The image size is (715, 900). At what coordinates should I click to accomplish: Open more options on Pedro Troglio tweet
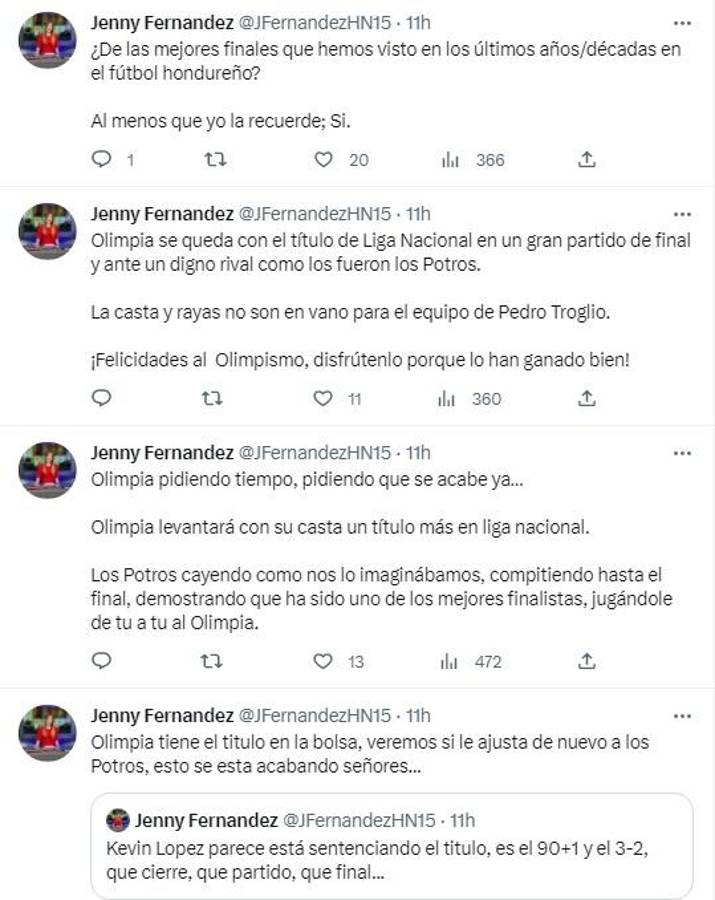click(682, 214)
